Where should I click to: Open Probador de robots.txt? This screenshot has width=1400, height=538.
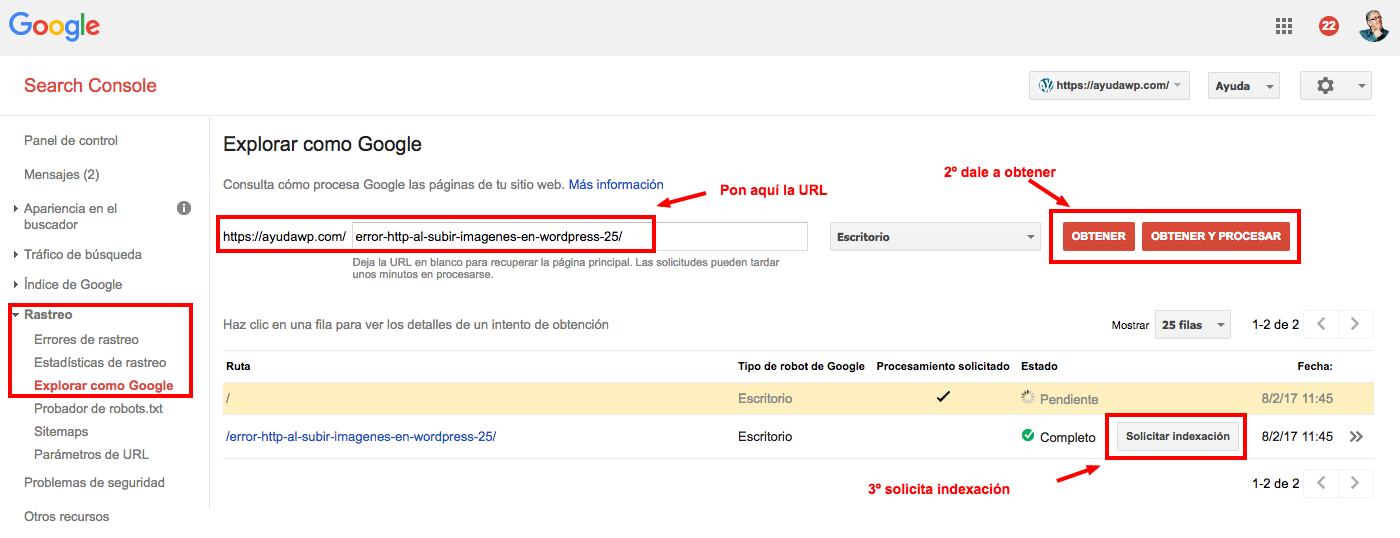coord(98,408)
